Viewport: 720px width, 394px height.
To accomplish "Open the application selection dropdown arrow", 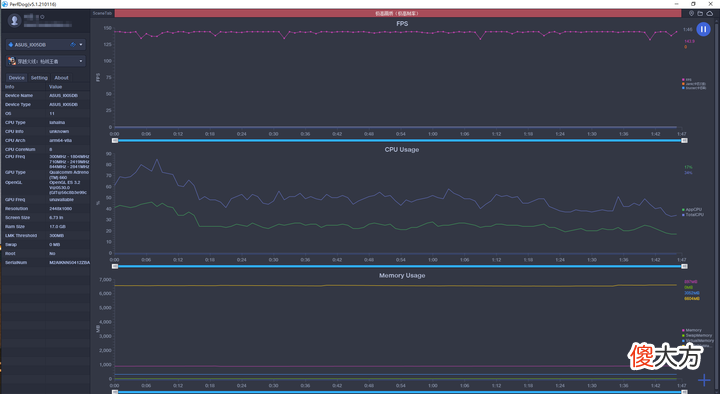I will [x=81, y=61].
